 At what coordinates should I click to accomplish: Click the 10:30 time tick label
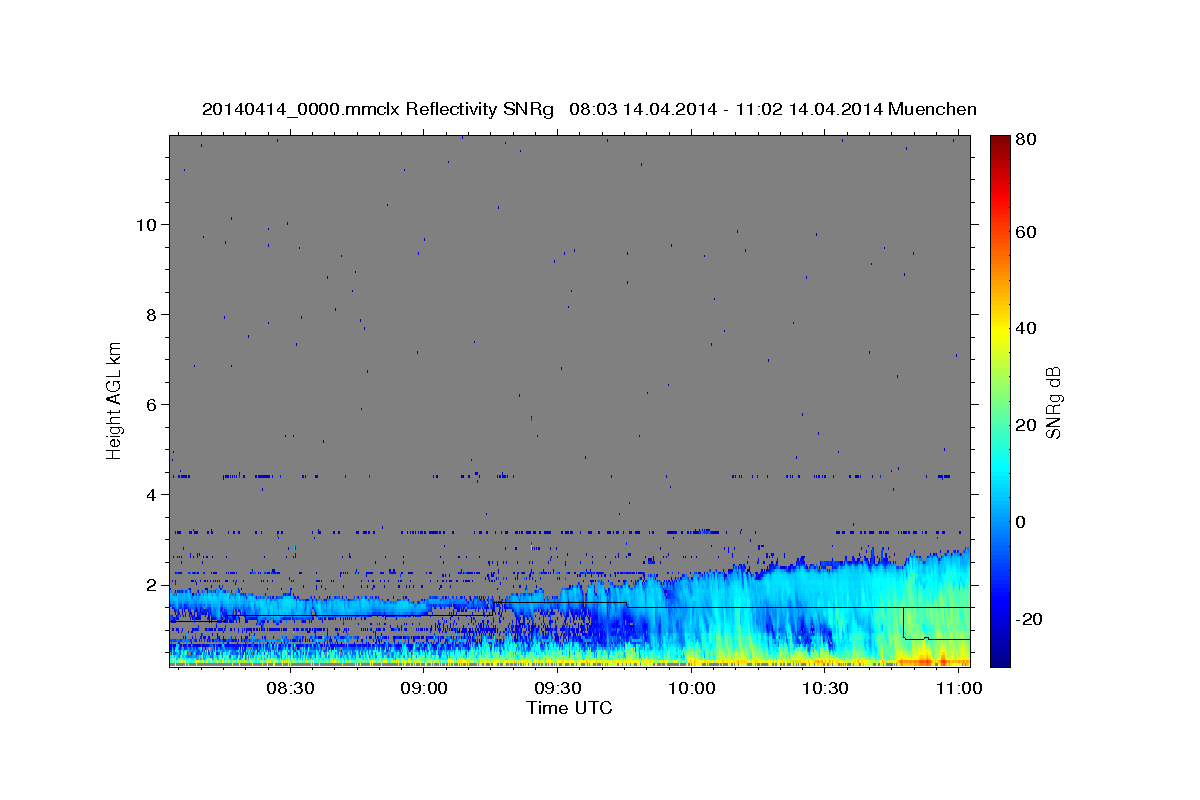coord(826,689)
